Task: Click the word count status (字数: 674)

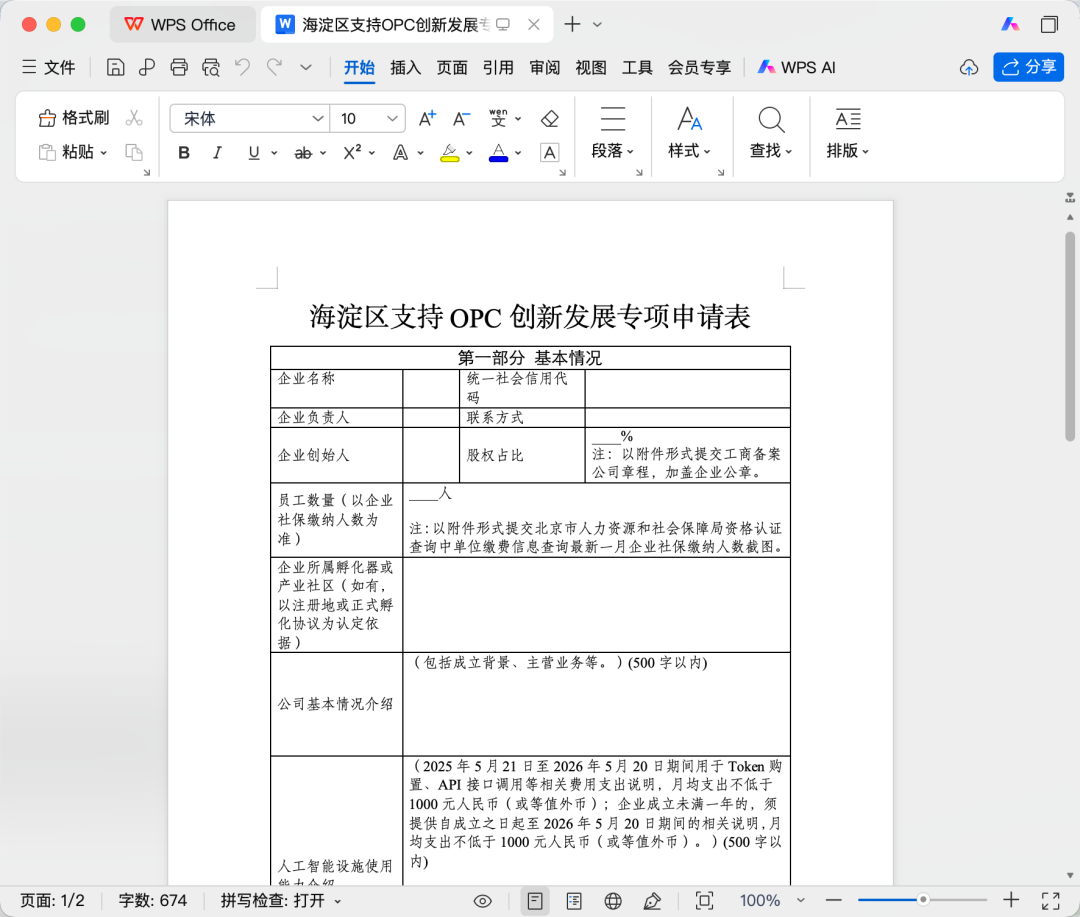Action: click(x=153, y=900)
